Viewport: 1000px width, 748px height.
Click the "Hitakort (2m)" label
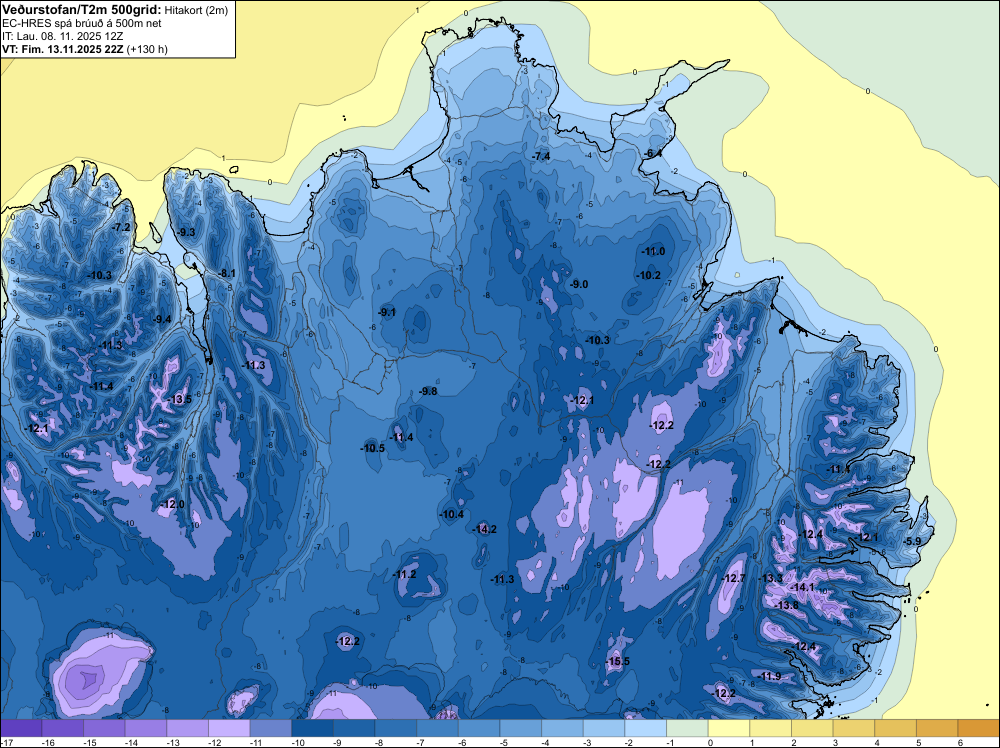click(196, 10)
